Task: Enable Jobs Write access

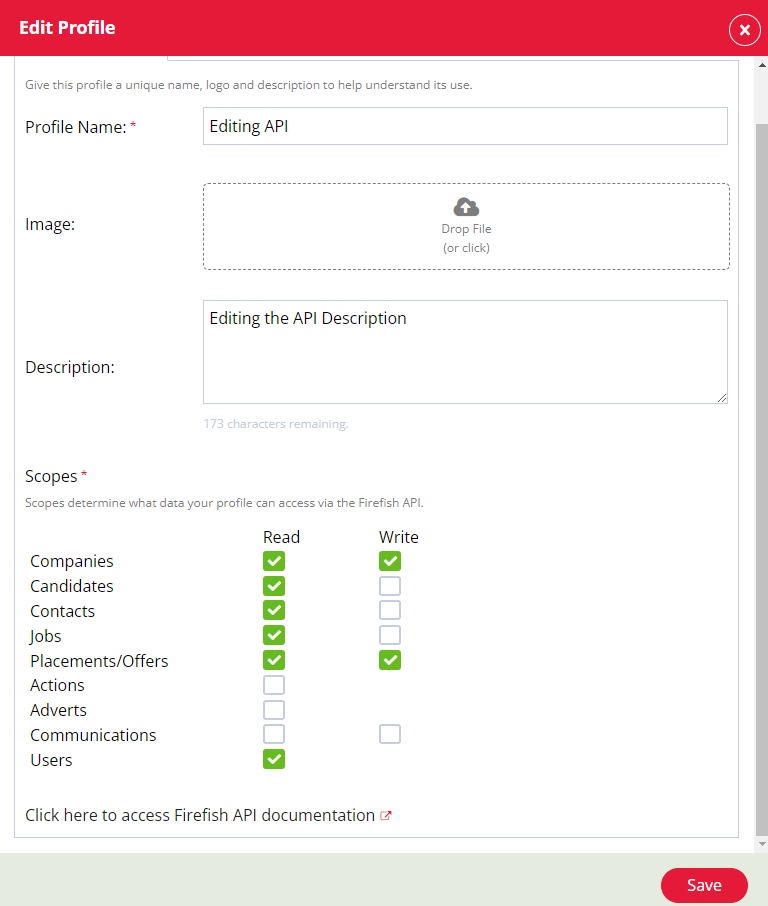Action: (389, 635)
